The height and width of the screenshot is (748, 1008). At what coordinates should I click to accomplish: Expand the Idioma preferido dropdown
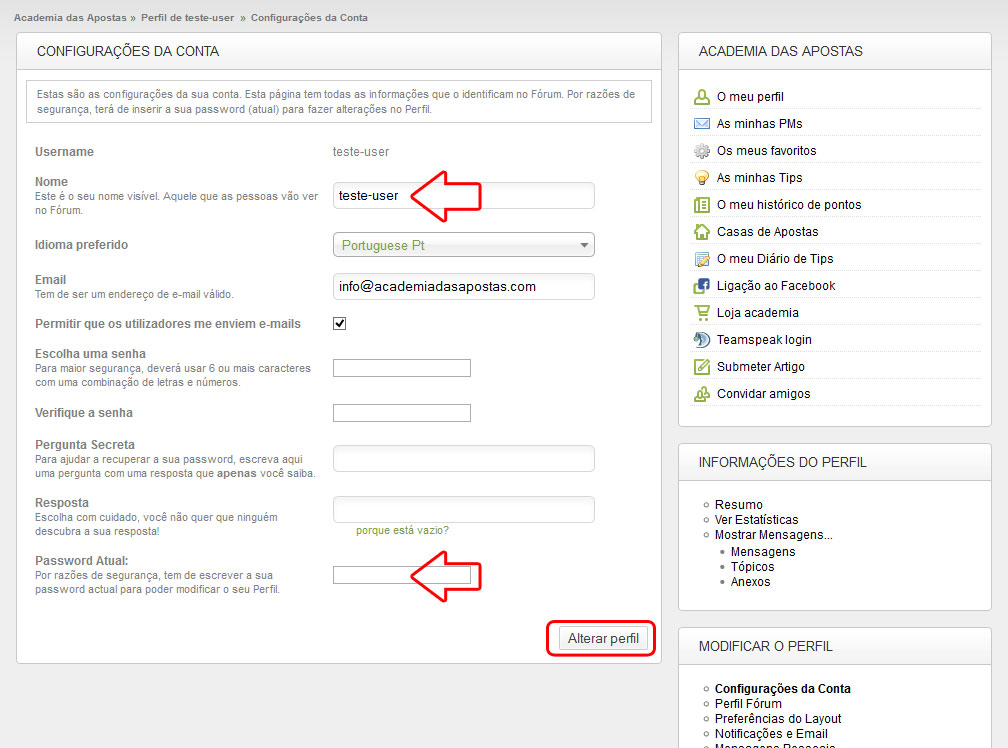click(463, 245)
